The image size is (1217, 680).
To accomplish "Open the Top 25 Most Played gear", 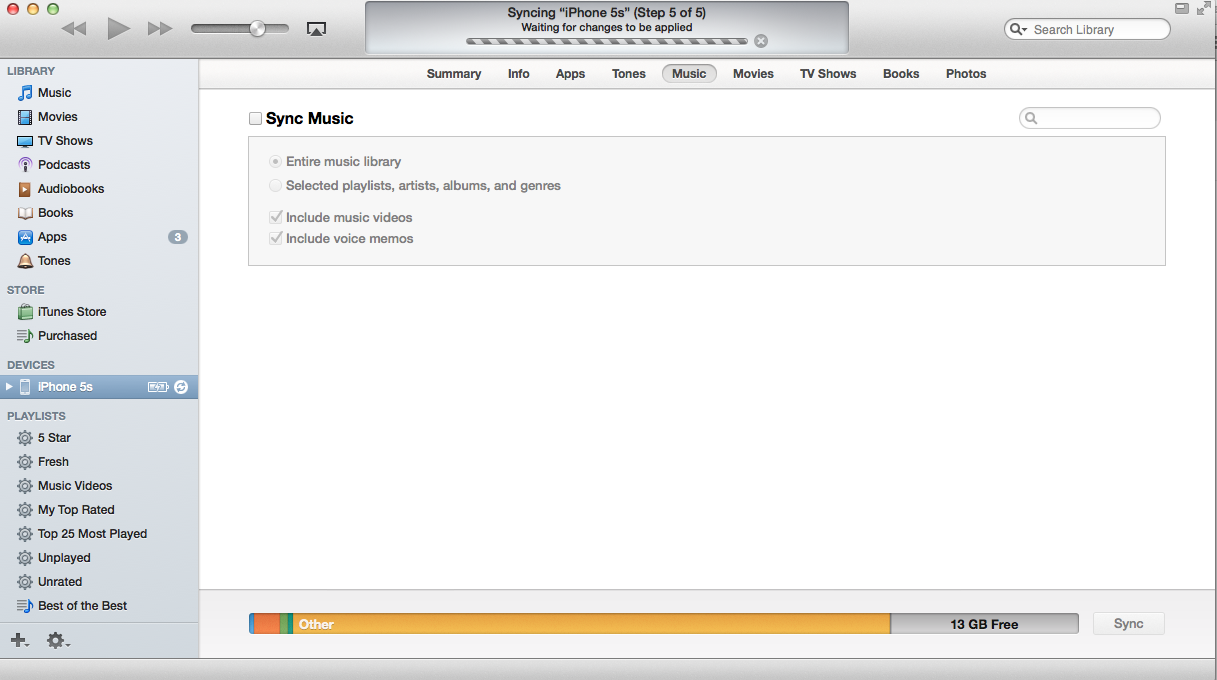I will click(25, 534).
